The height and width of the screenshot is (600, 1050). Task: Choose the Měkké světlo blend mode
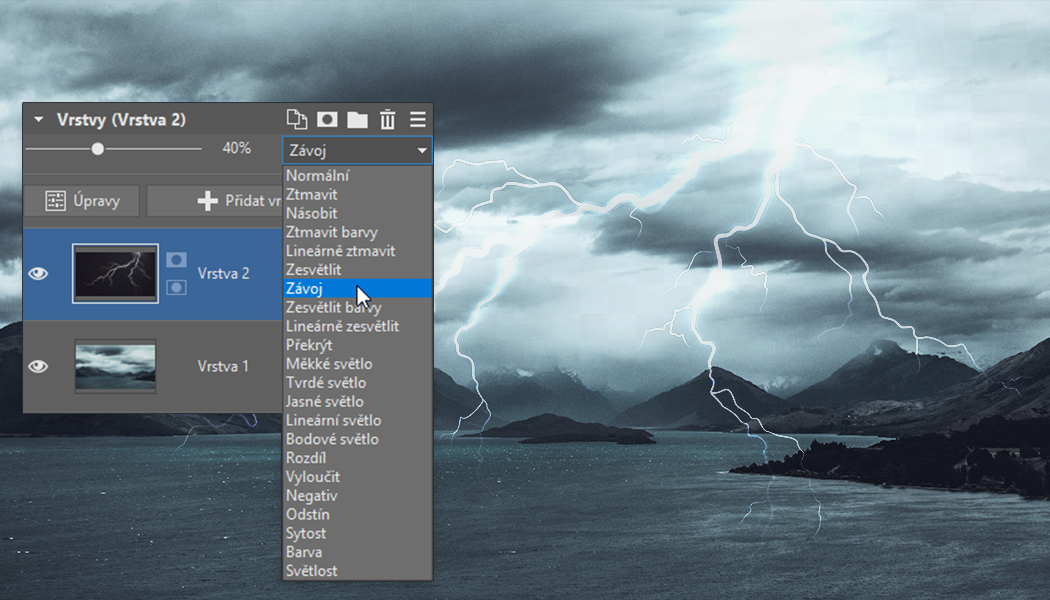(358, 364)
